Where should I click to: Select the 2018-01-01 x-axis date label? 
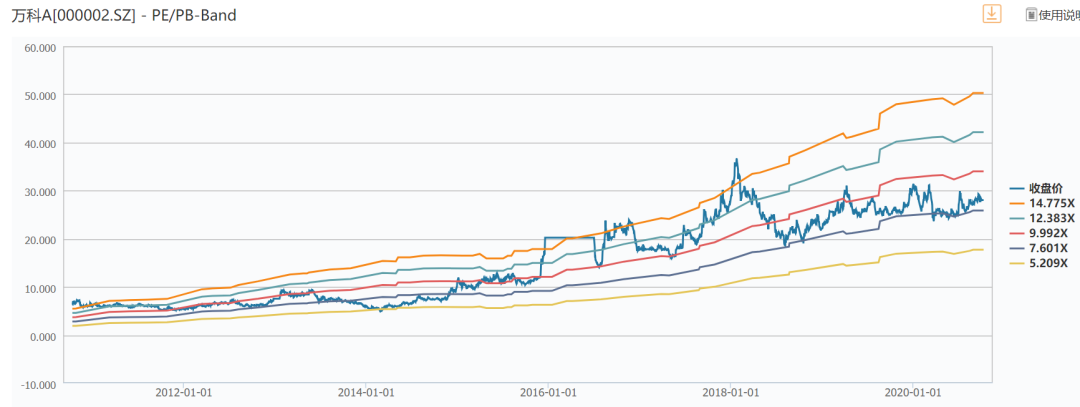(731, 394)
